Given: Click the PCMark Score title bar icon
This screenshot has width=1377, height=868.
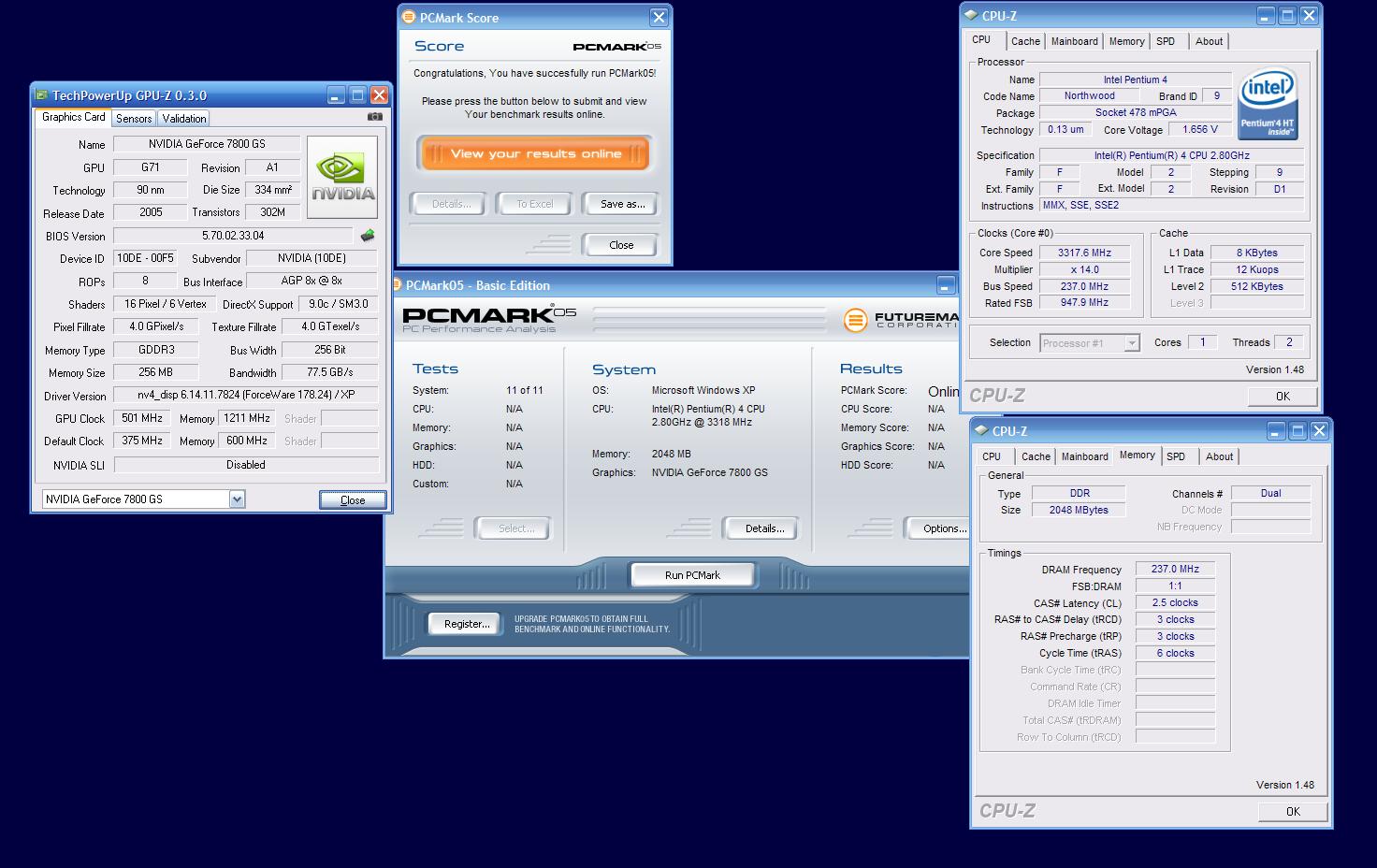Looking at the screenshot, I should pos(408,17).
